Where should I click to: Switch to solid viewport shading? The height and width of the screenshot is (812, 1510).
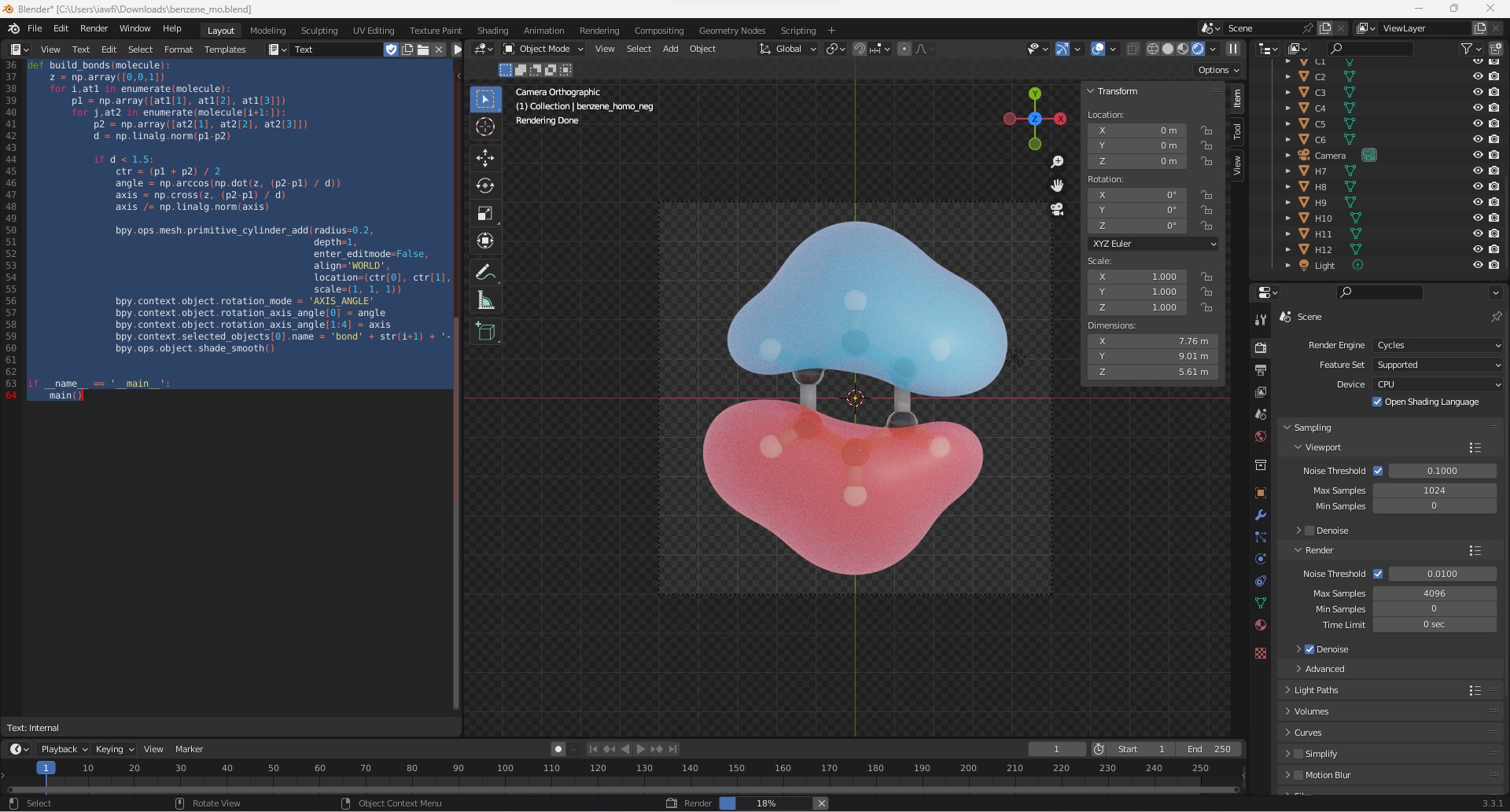[1168, 49]
